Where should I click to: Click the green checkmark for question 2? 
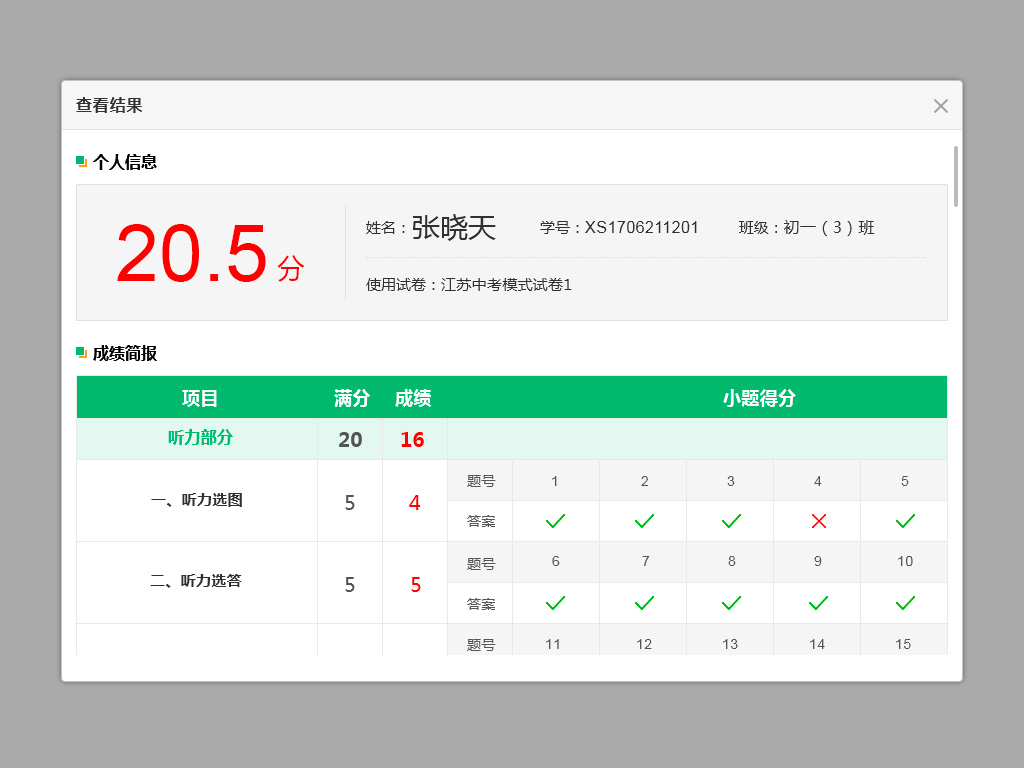click(644, 521)
